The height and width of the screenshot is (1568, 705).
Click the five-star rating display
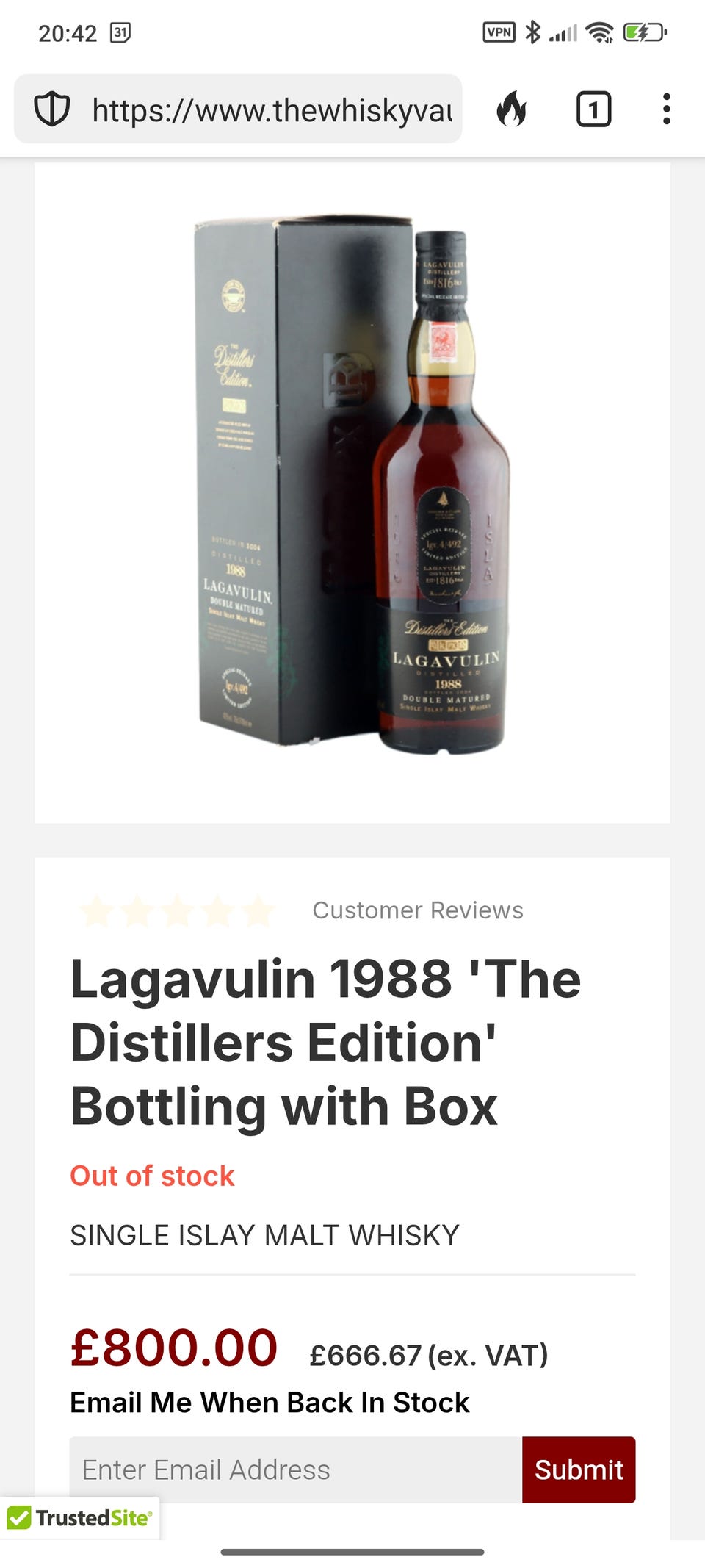176,910
